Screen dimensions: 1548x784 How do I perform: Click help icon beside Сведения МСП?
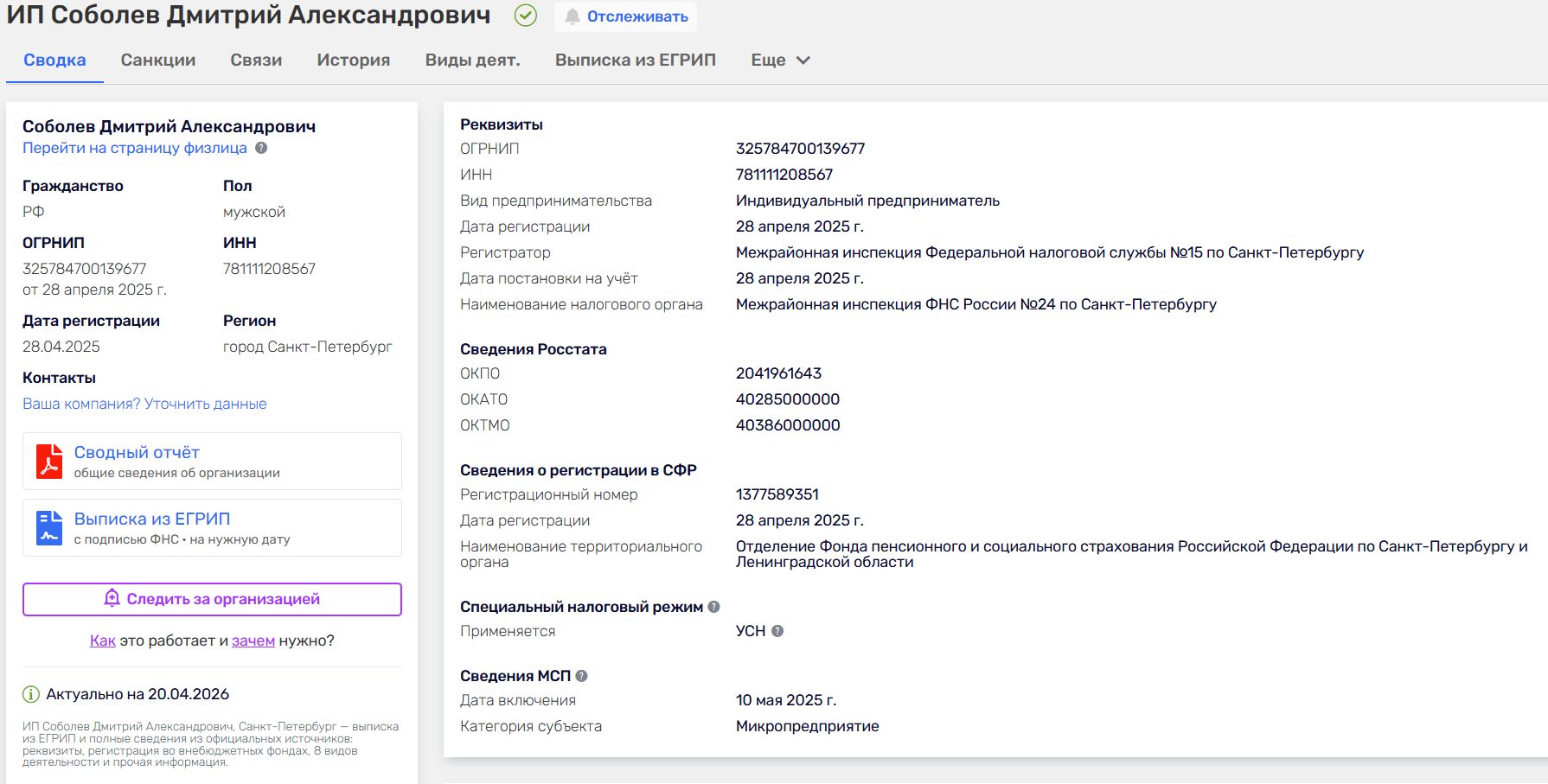(x=582, y=676)
